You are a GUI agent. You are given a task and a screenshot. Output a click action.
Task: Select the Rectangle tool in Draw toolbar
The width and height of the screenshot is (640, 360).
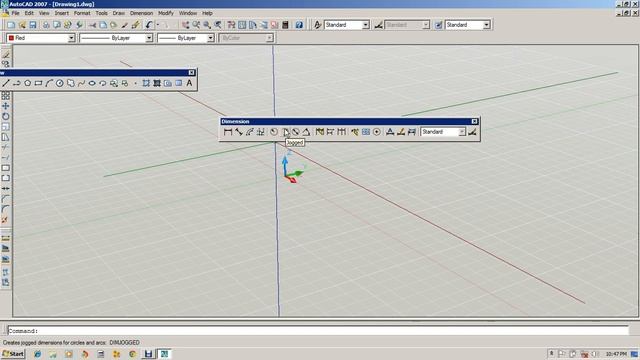point(38,83)
